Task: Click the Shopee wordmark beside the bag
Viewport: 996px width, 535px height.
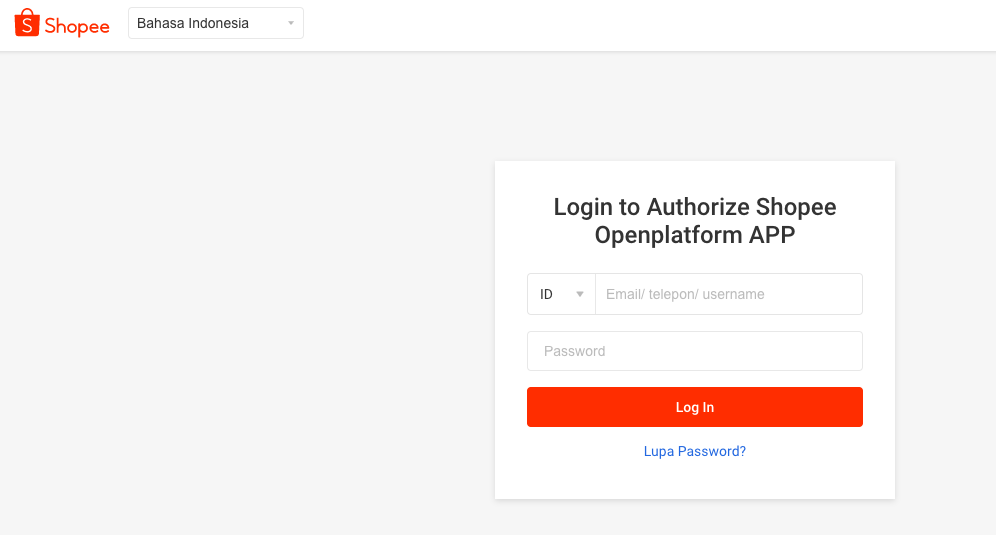Action: [77, 27]
